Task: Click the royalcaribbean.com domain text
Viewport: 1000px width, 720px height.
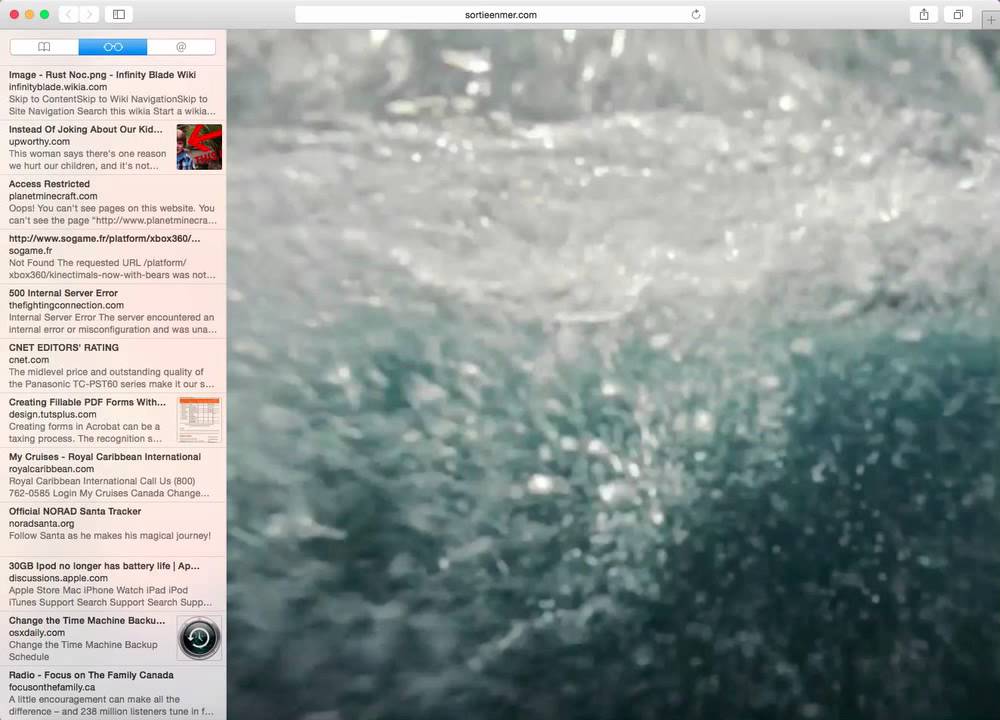Action: click(52, 469)
